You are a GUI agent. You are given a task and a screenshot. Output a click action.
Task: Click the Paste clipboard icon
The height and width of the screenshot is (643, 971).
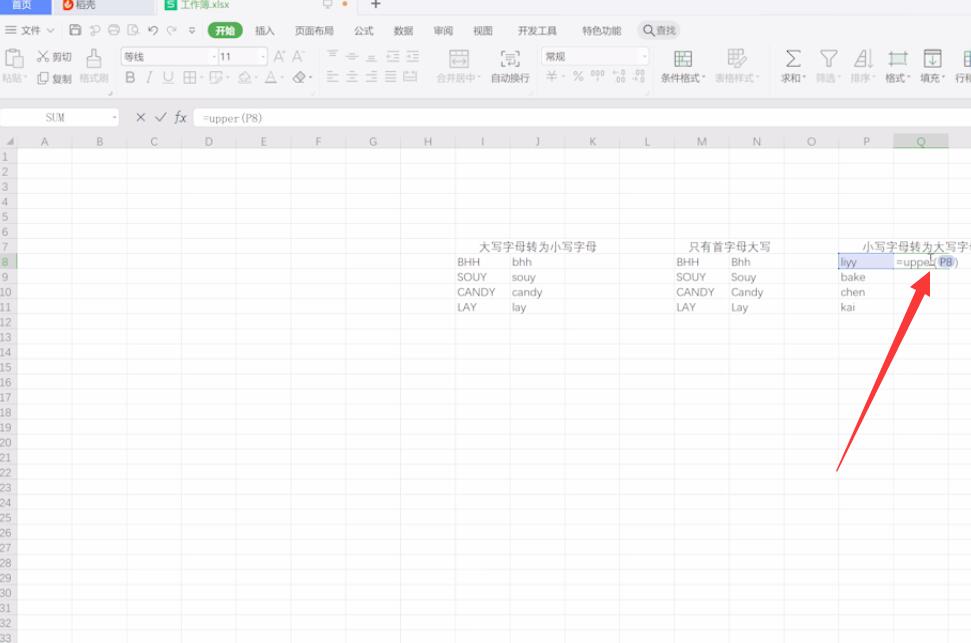pyautogui.click(x=14, y=58)
